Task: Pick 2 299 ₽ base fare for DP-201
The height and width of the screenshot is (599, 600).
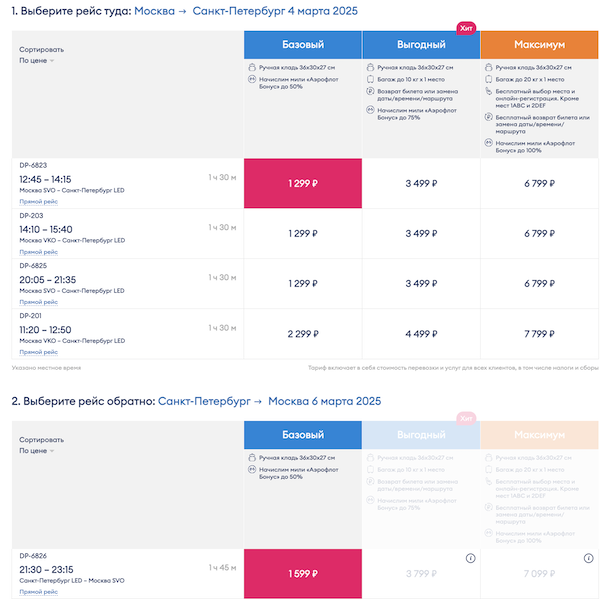Action: click(x=302, y=334)
